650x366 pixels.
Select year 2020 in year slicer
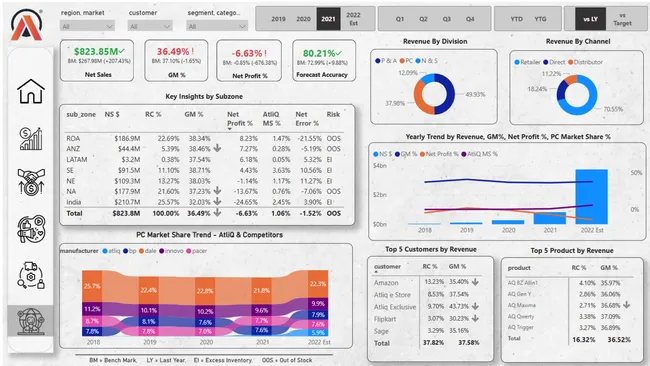tap(303, 19)
